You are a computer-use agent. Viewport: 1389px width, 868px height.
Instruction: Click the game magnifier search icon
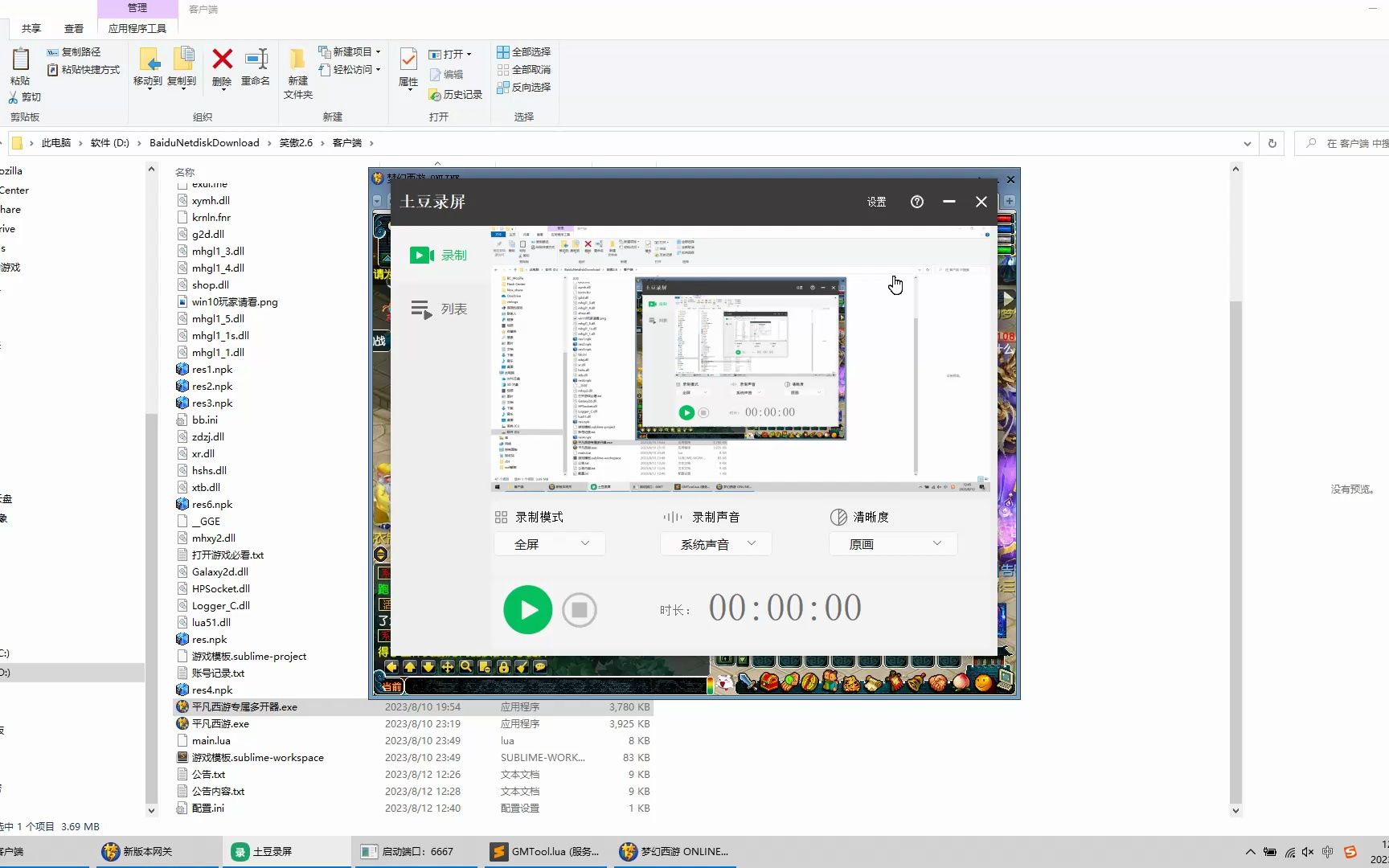coord(465,667)
